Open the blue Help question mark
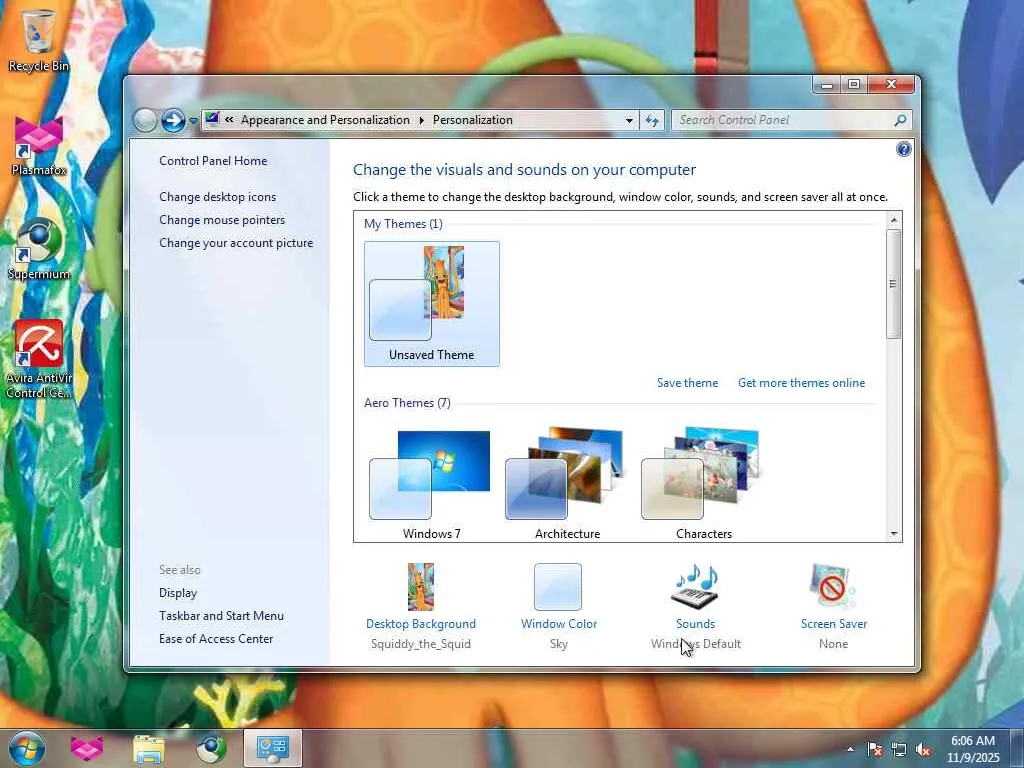This screenshot has width=1024, height=768. [903, 150]
